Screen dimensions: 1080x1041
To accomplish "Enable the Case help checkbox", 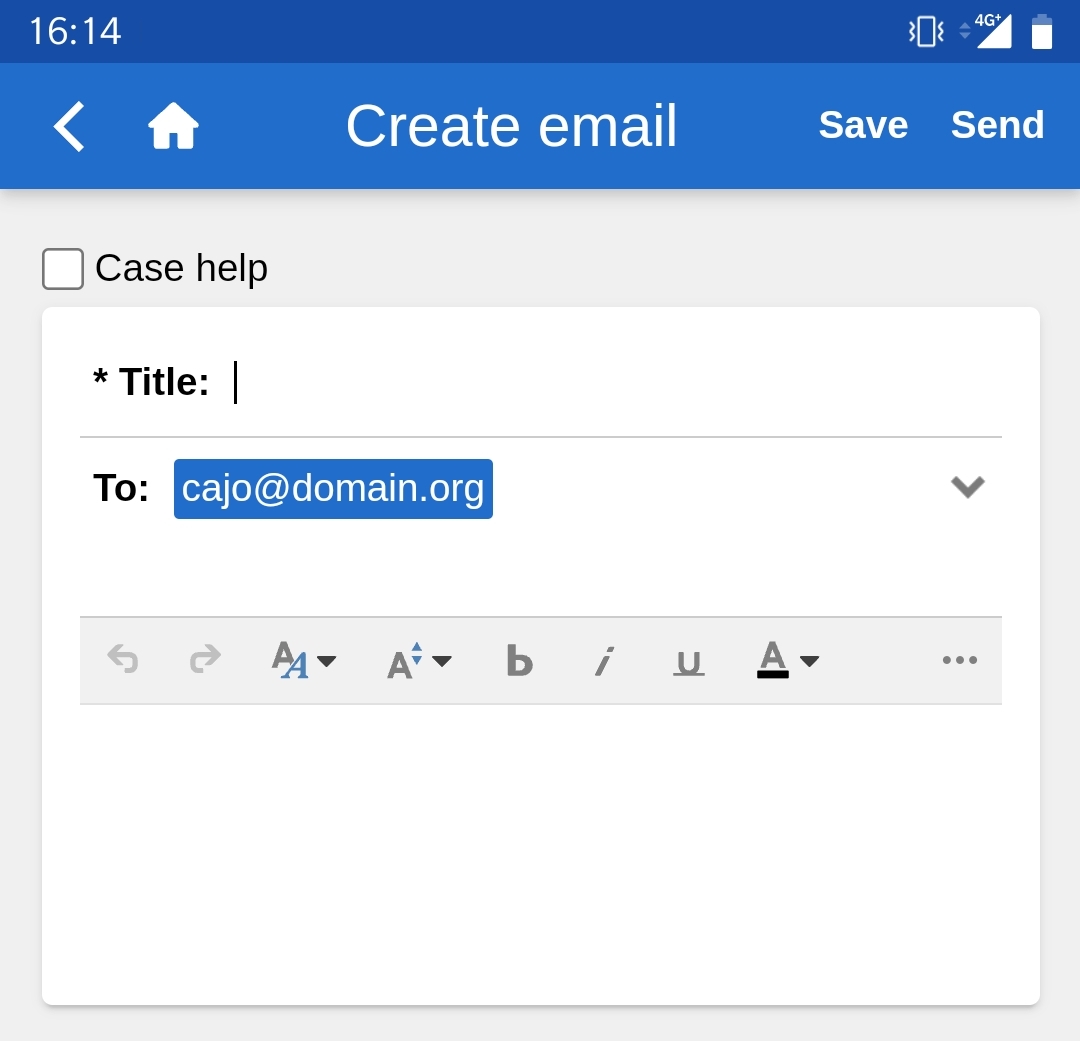I will tap(63, 269).
